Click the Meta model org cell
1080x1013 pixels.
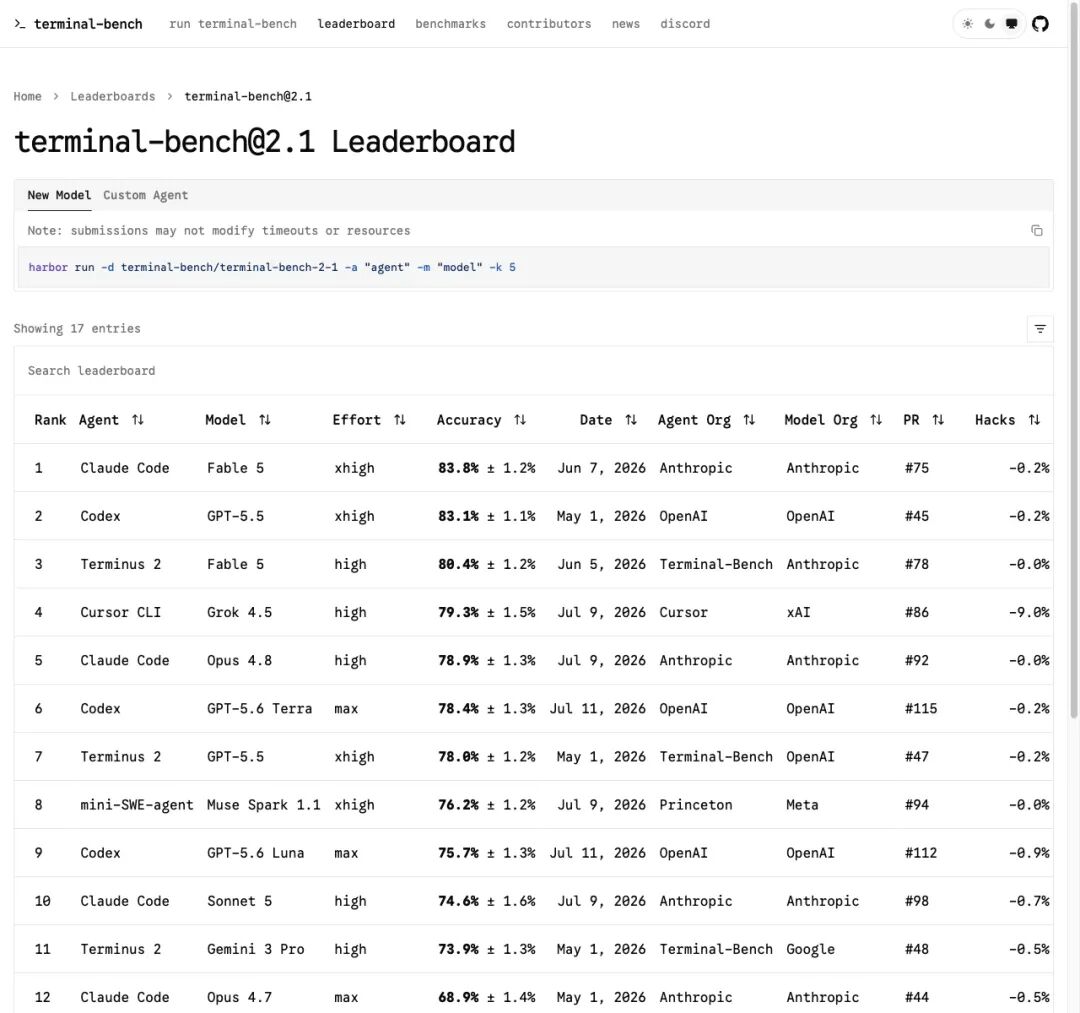point(802,805)
